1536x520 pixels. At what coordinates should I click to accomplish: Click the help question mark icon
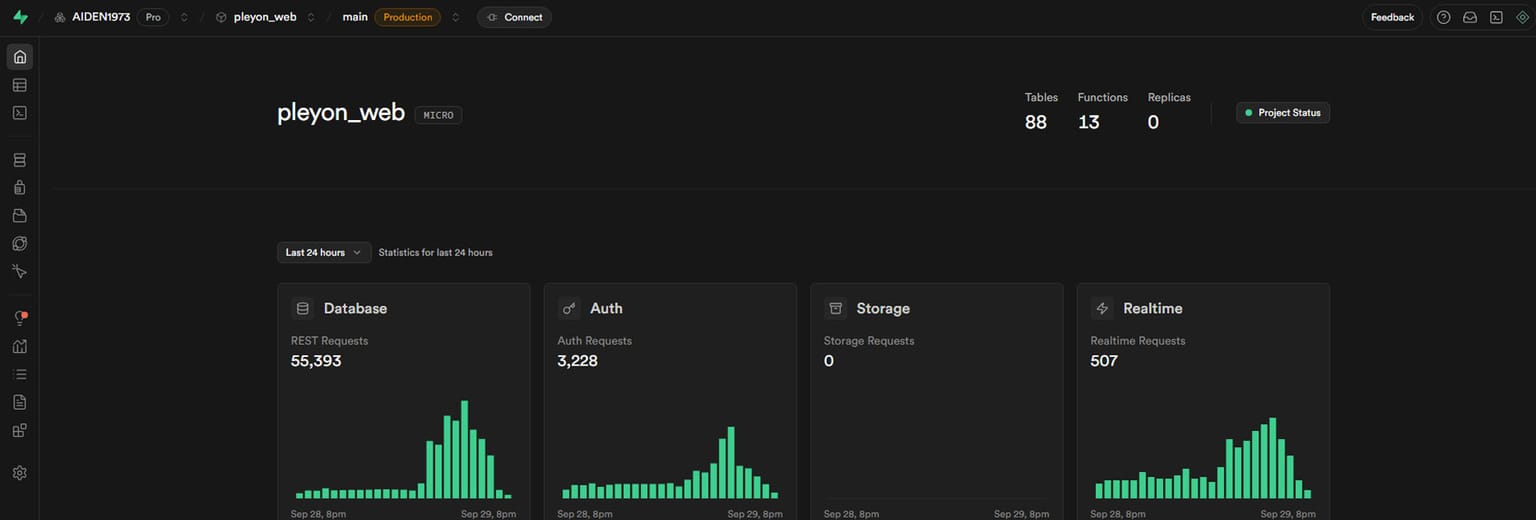pos(1443,17)
